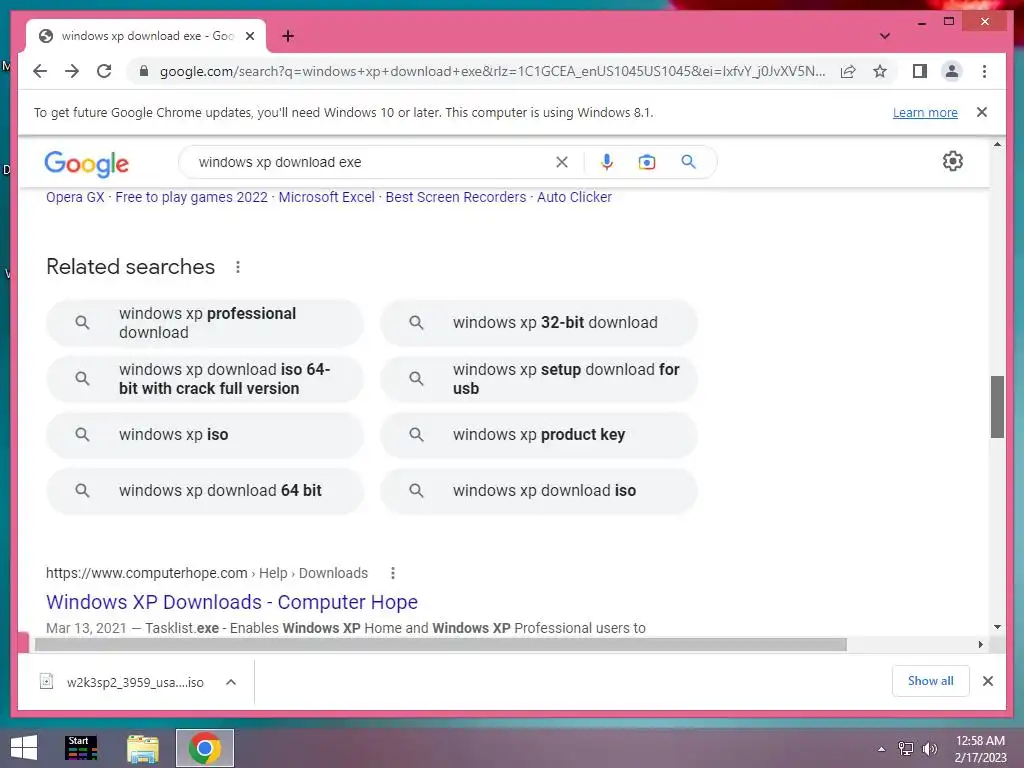The image size is (1024, 768).
Task: View site information padlock icon
Action: pyautogui.click(x=144, y=71)
